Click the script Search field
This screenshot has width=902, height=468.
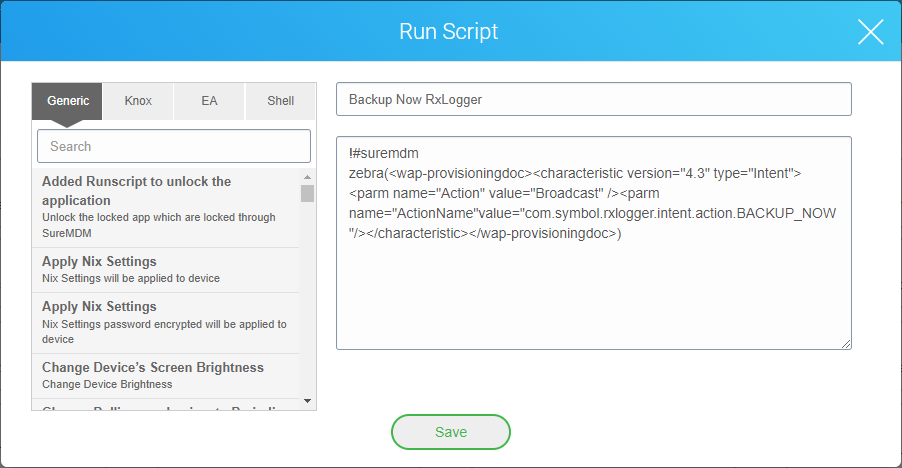point(174,146)
